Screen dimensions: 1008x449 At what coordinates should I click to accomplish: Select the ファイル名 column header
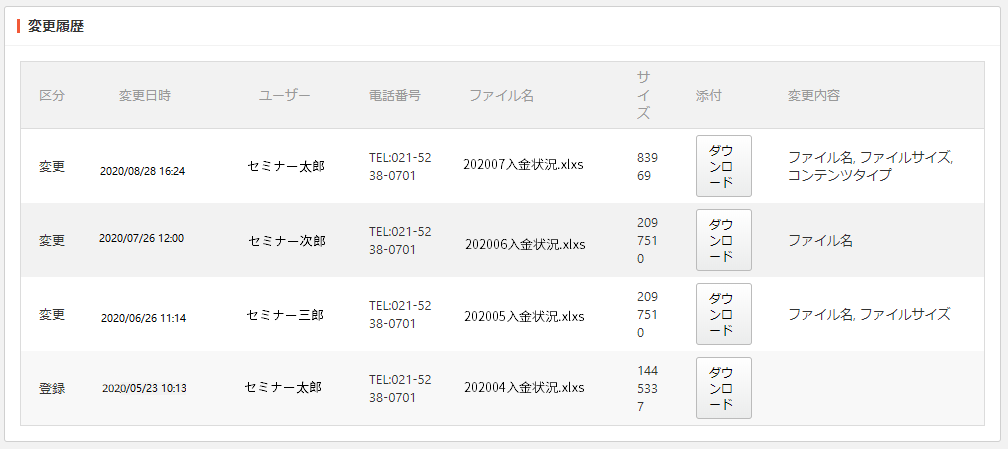[501, 96]
